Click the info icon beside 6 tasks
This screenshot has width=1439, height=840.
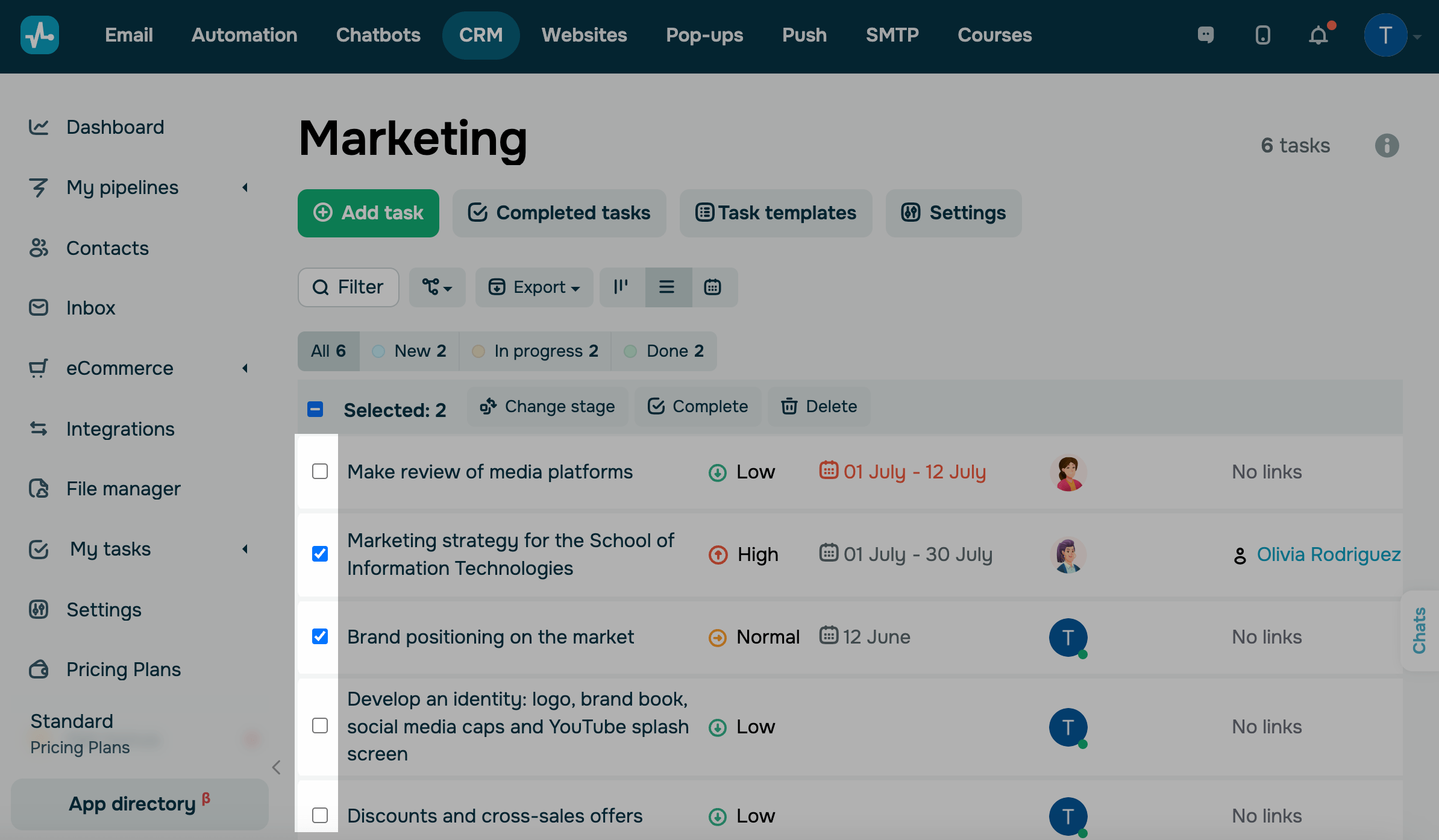pyautogui.click(x=1387, y=145)
